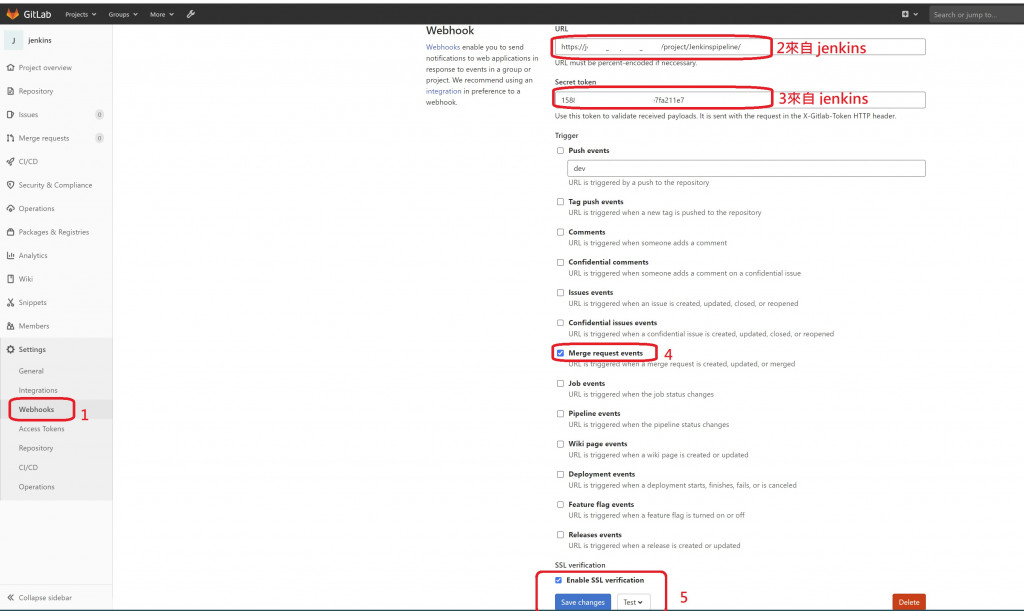This screenshot has width=1024, height=611.
Task: Open the Packages & Registries icon
Action: (x=10, y=232)
